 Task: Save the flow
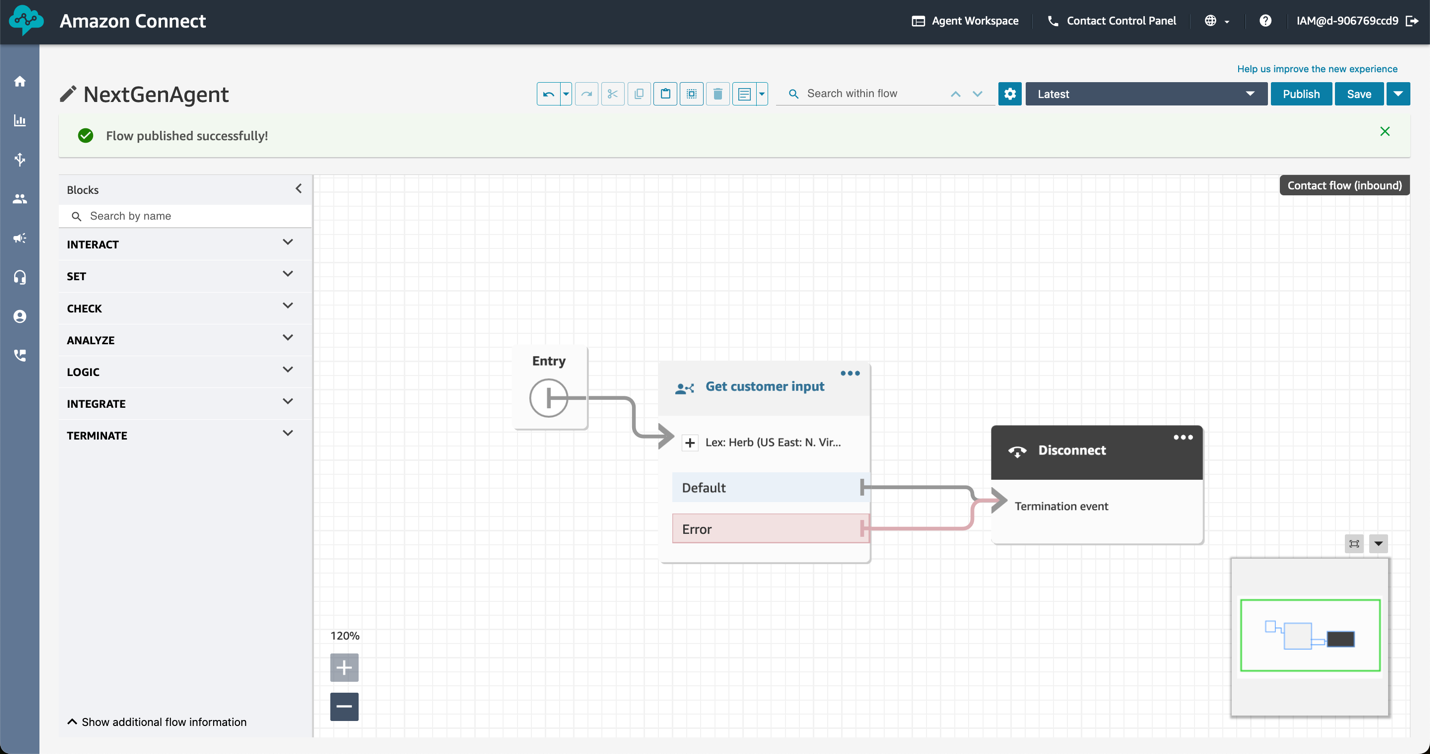[1359, 94]
